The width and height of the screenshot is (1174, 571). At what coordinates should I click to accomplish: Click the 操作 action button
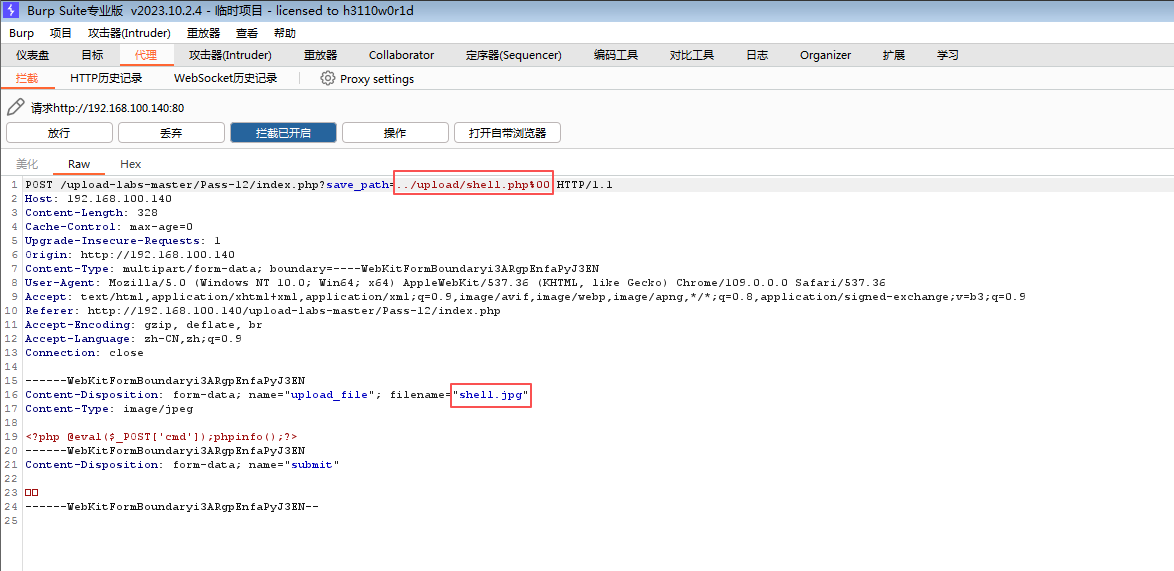pyautogui.click(x=395, y=132)
